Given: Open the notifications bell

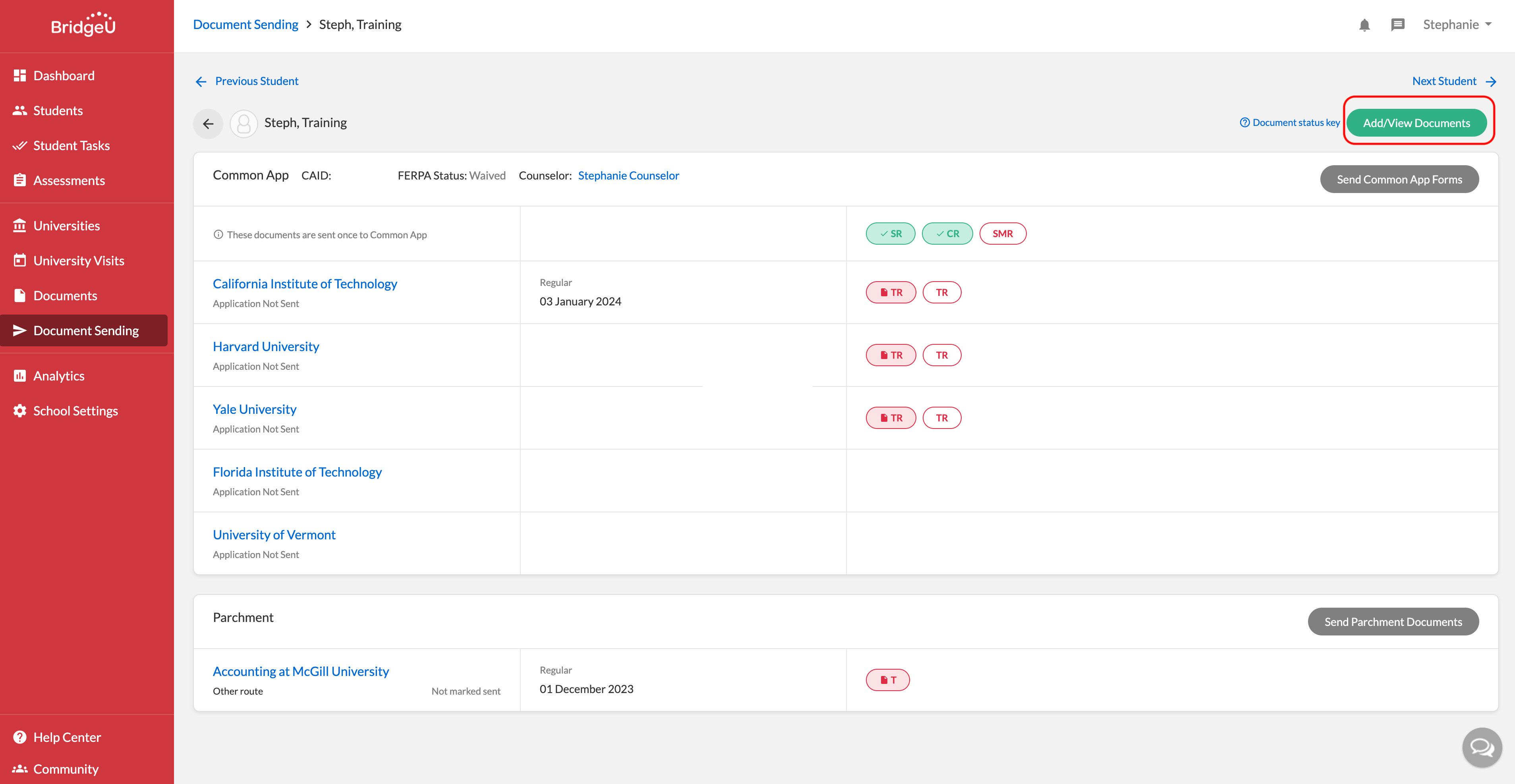Looking at the screenshot, I should click(x=1364, y=25).
